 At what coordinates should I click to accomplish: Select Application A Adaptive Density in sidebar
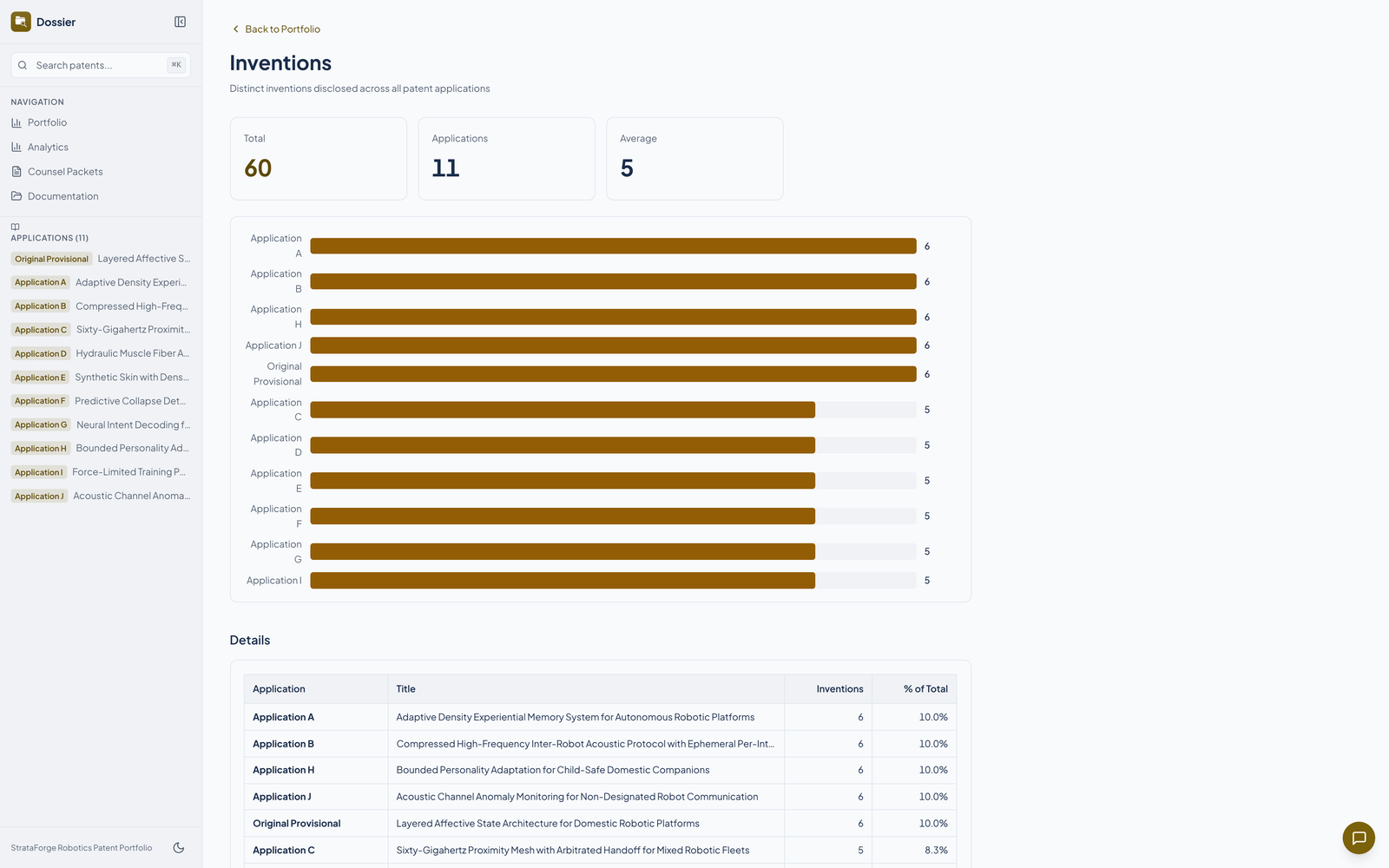101,282
